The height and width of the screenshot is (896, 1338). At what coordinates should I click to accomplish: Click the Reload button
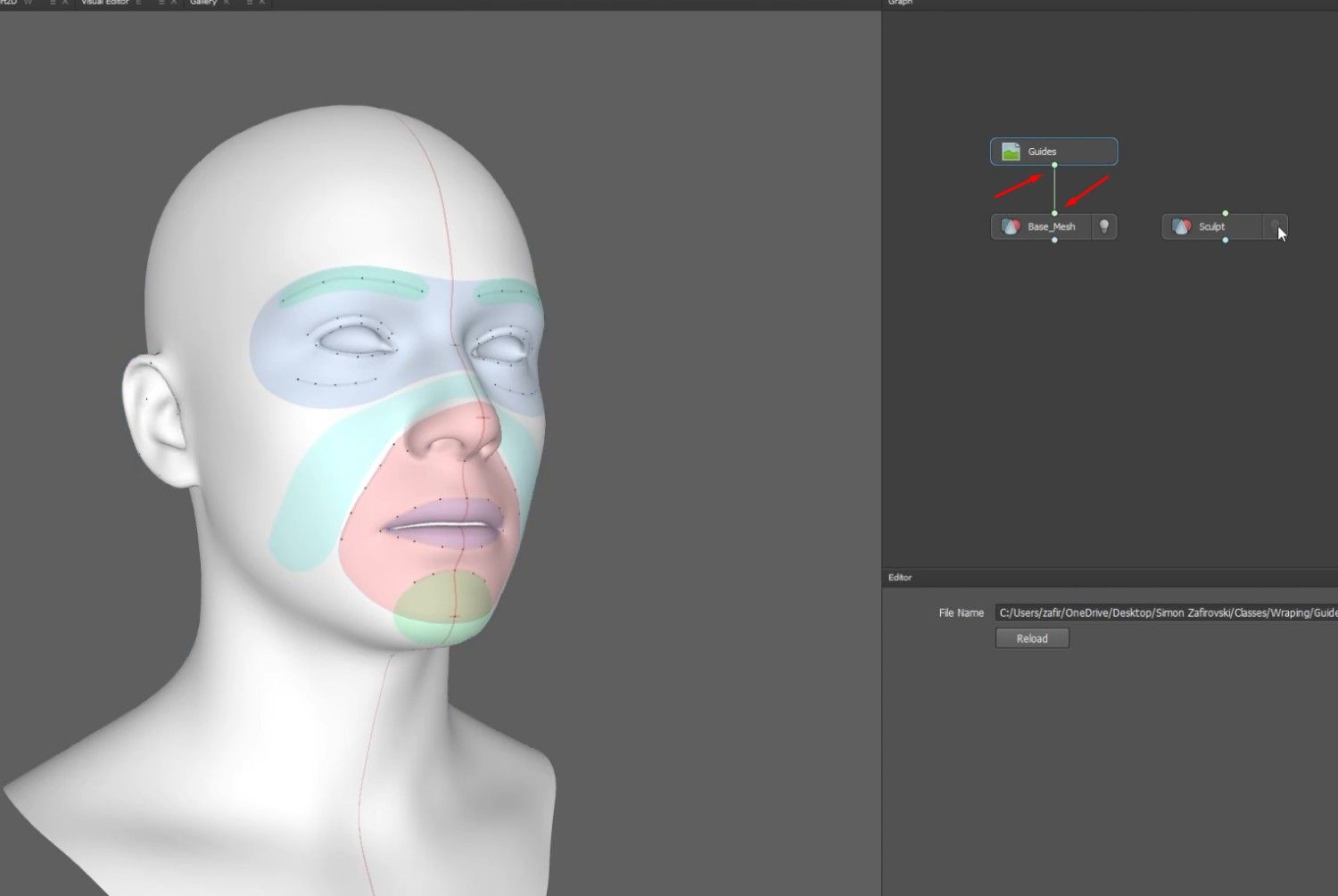1032,638
